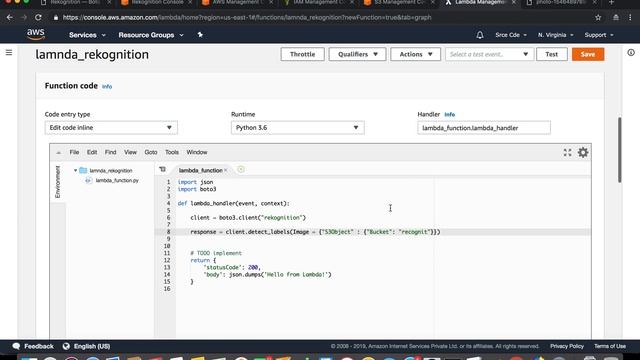Save the function with Save button
Viewport: 640px width, 360px height.
pyautogui.click(x=588, y=54)
